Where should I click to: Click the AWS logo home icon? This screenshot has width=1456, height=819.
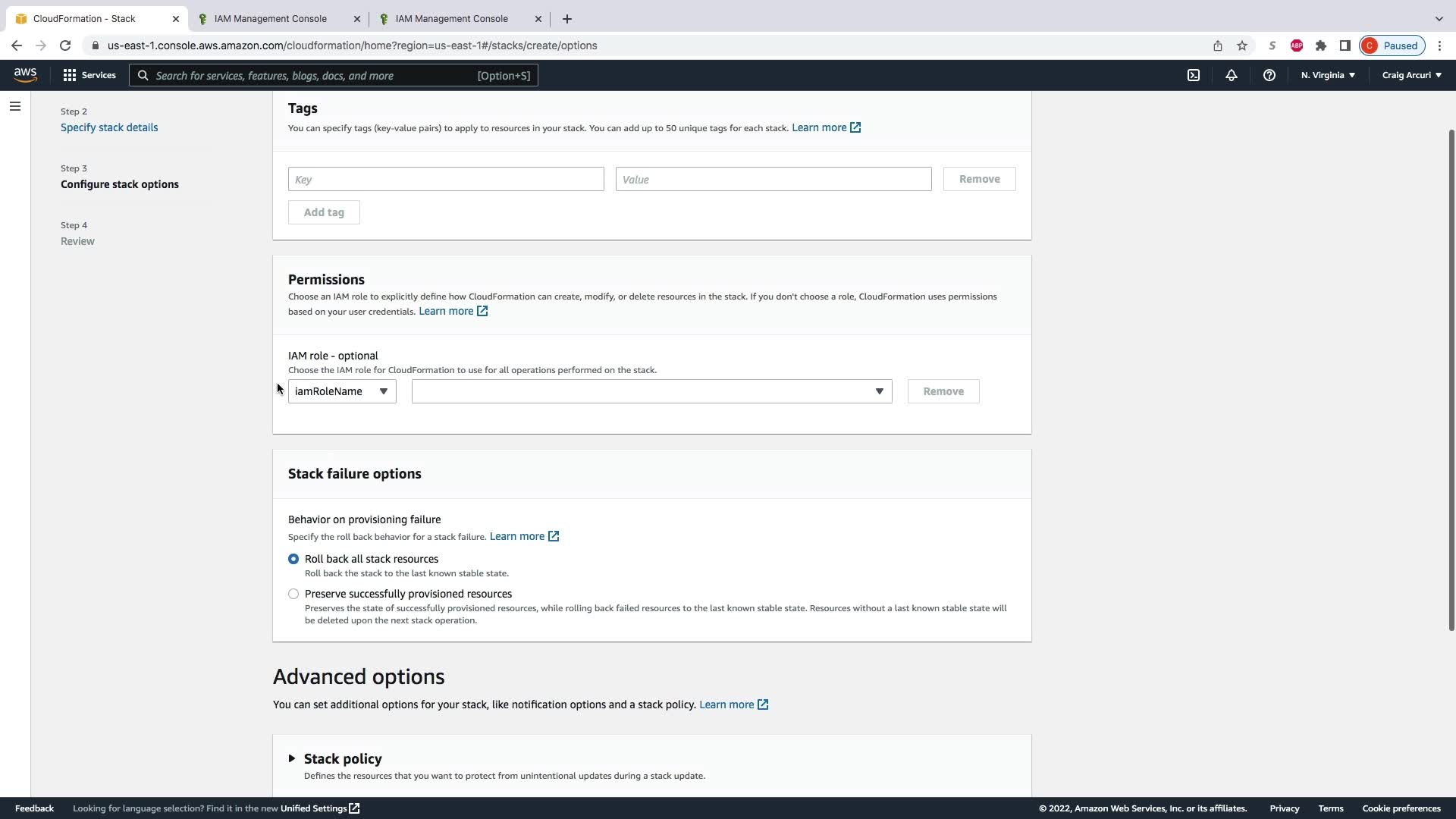coord(25,74)
